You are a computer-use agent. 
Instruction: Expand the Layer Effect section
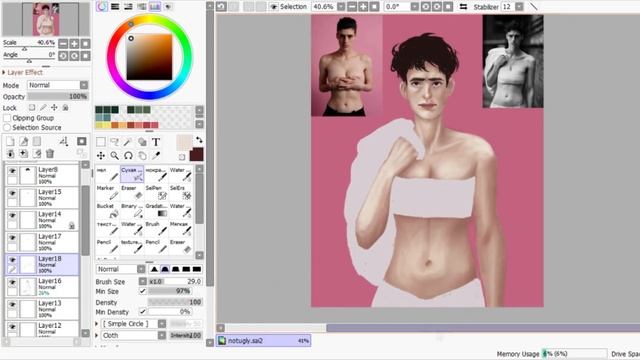point(4,72)
